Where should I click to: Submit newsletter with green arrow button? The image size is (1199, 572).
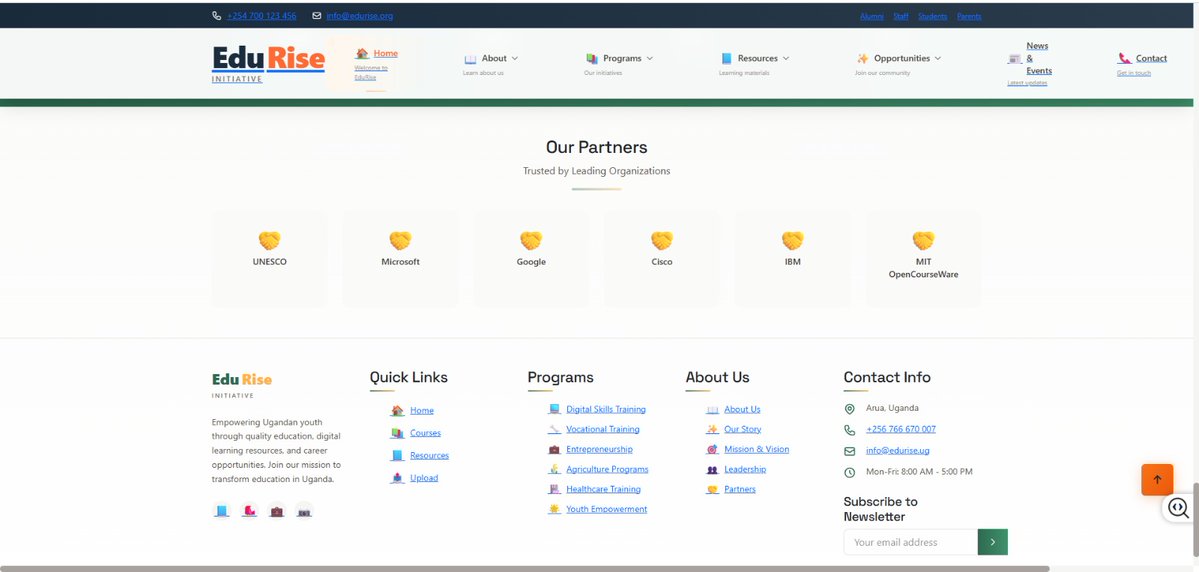tap(993, 542)
